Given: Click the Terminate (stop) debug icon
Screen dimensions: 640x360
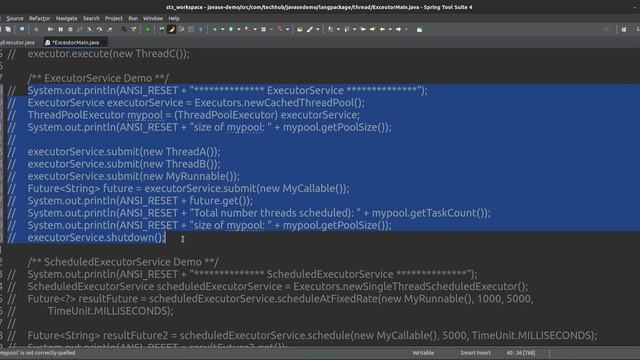Looking at the screenshot, I should coord(70,29).
